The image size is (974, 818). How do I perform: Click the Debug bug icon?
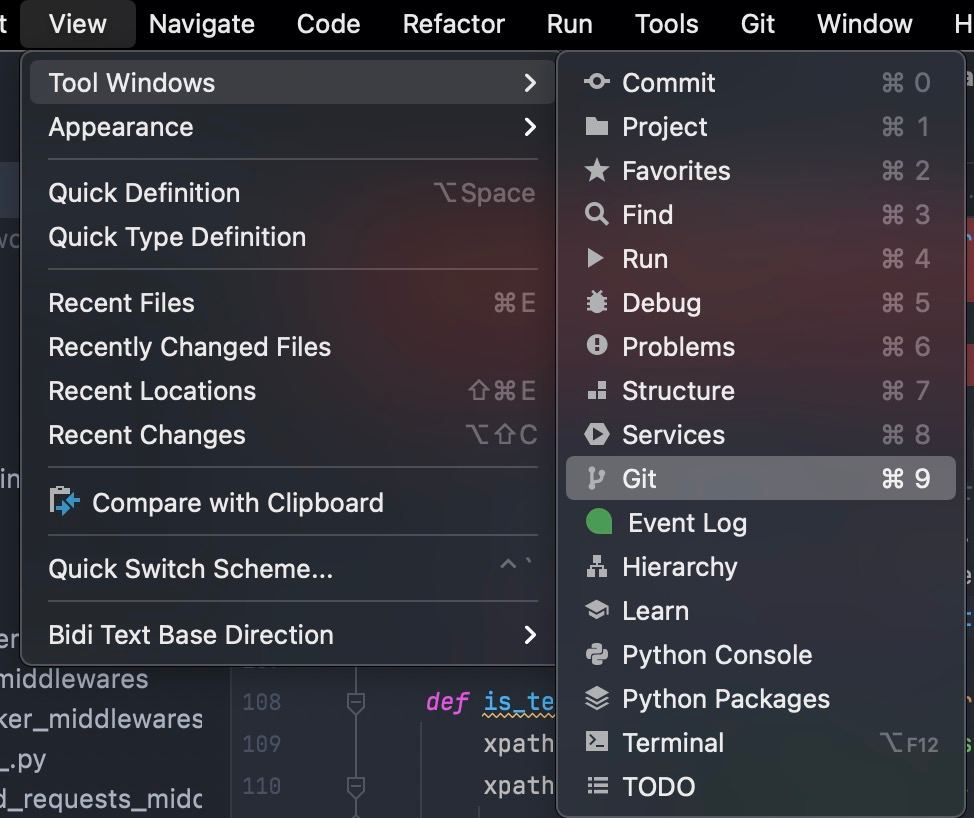[x=597, y=302]
